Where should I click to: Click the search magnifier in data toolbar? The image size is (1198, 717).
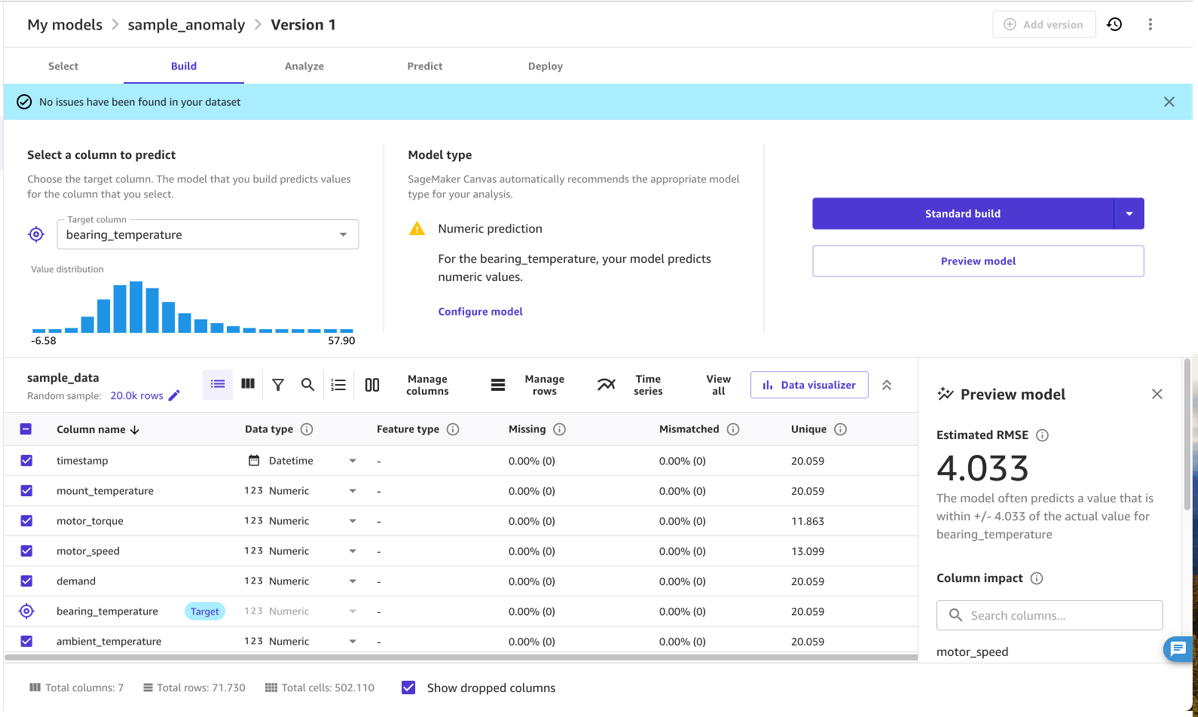308,384
